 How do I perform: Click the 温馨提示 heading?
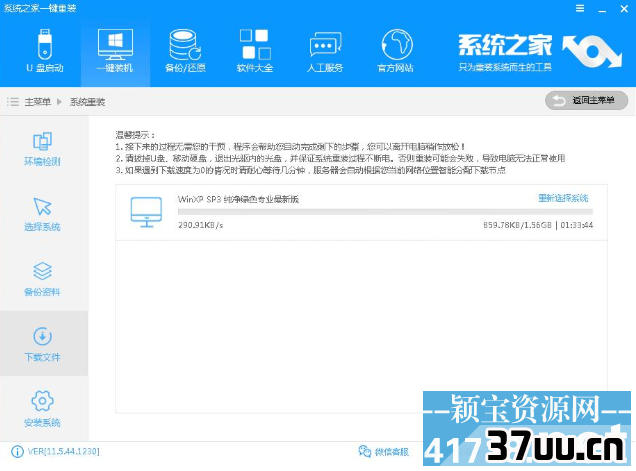[135, 135]
